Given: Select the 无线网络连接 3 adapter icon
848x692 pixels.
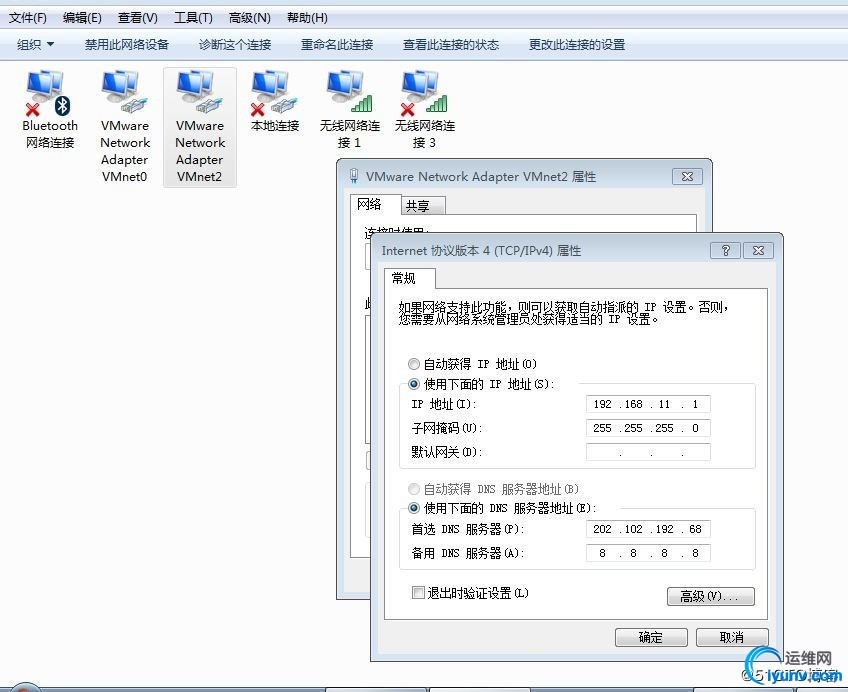Looking at the screenshot, I should coord(425,109).
